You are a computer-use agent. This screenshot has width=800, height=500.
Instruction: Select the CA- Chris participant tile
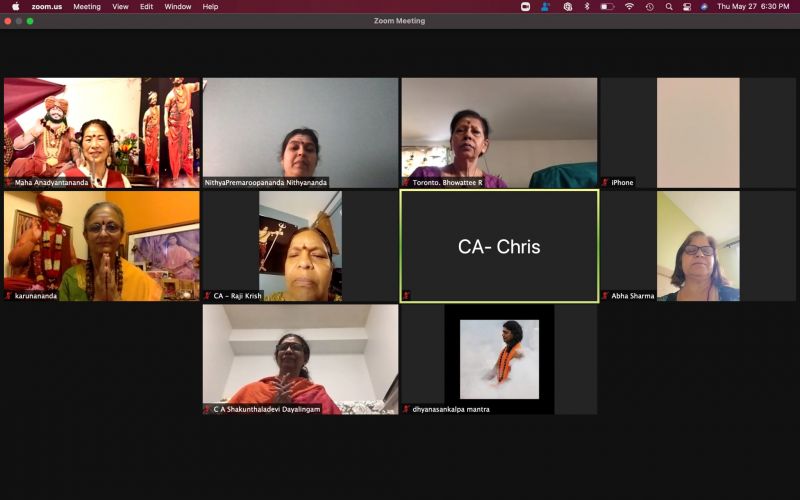499,246
